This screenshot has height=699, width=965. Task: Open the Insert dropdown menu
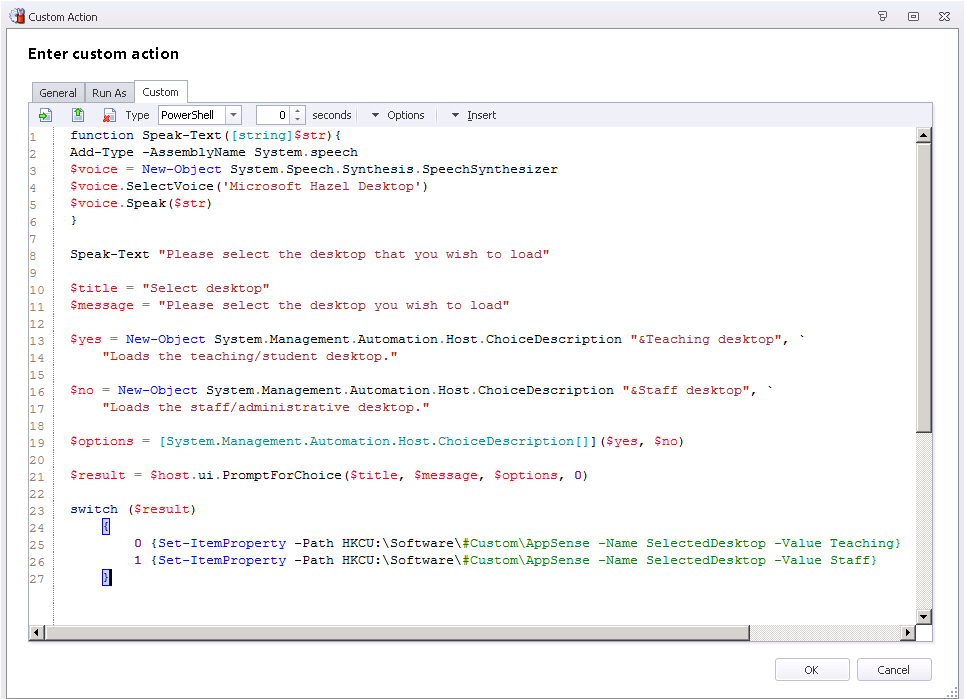coord(474,115)
